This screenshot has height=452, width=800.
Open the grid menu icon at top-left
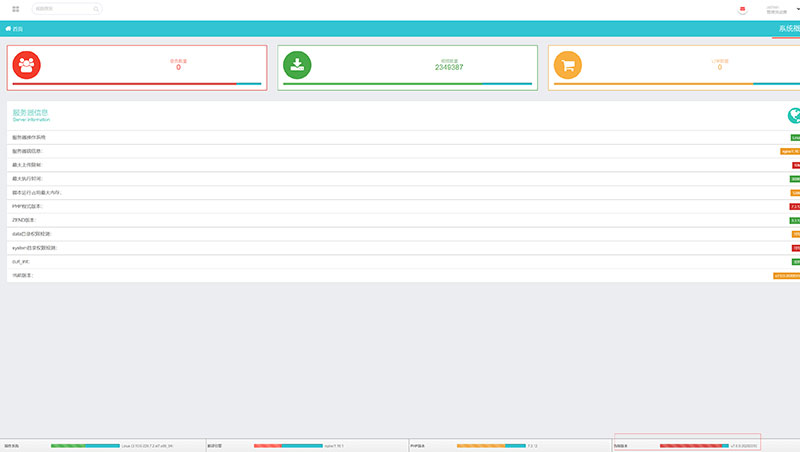(16, 9)
